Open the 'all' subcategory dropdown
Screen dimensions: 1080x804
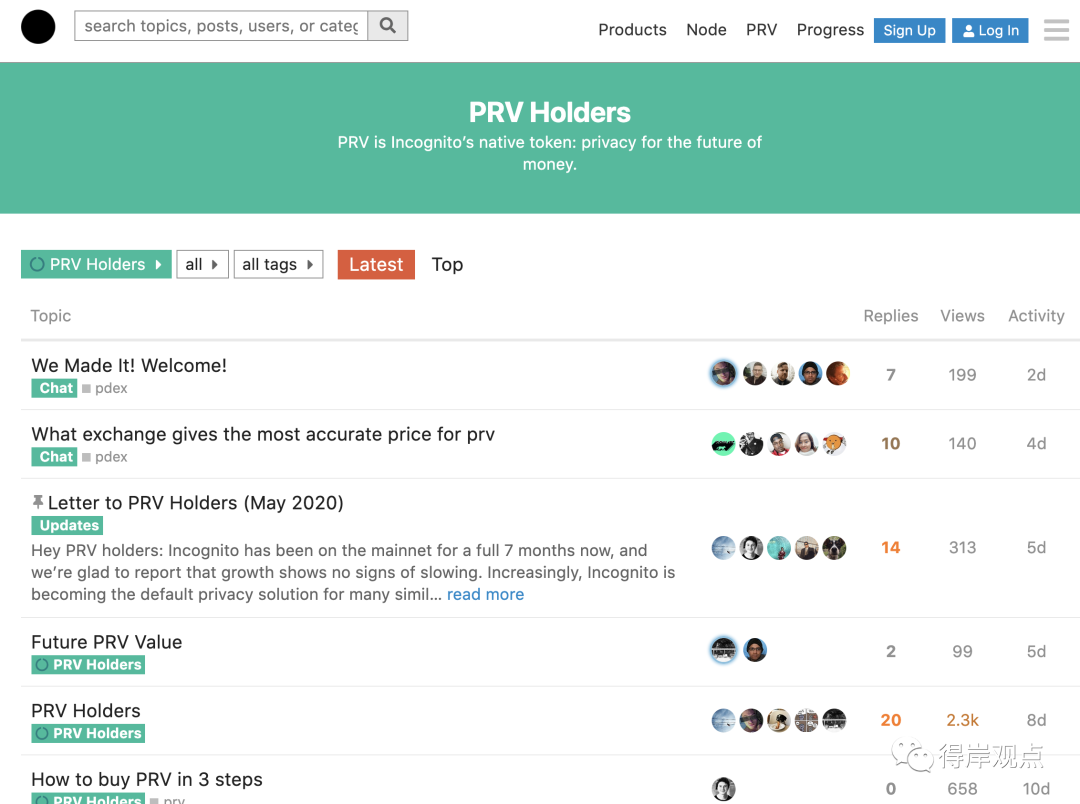pos(202,265)
